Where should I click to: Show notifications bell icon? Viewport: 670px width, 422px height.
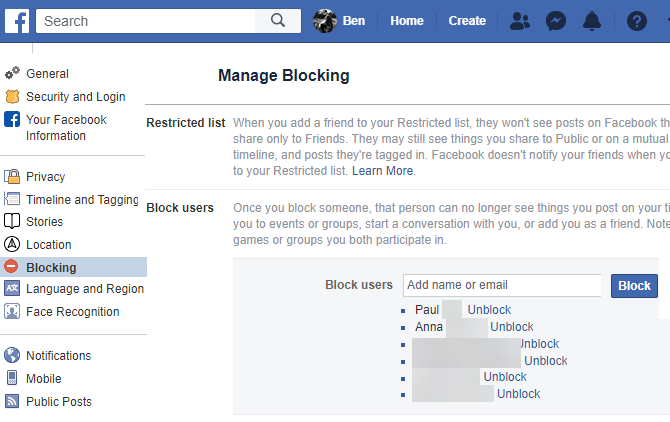click(594, 21)
